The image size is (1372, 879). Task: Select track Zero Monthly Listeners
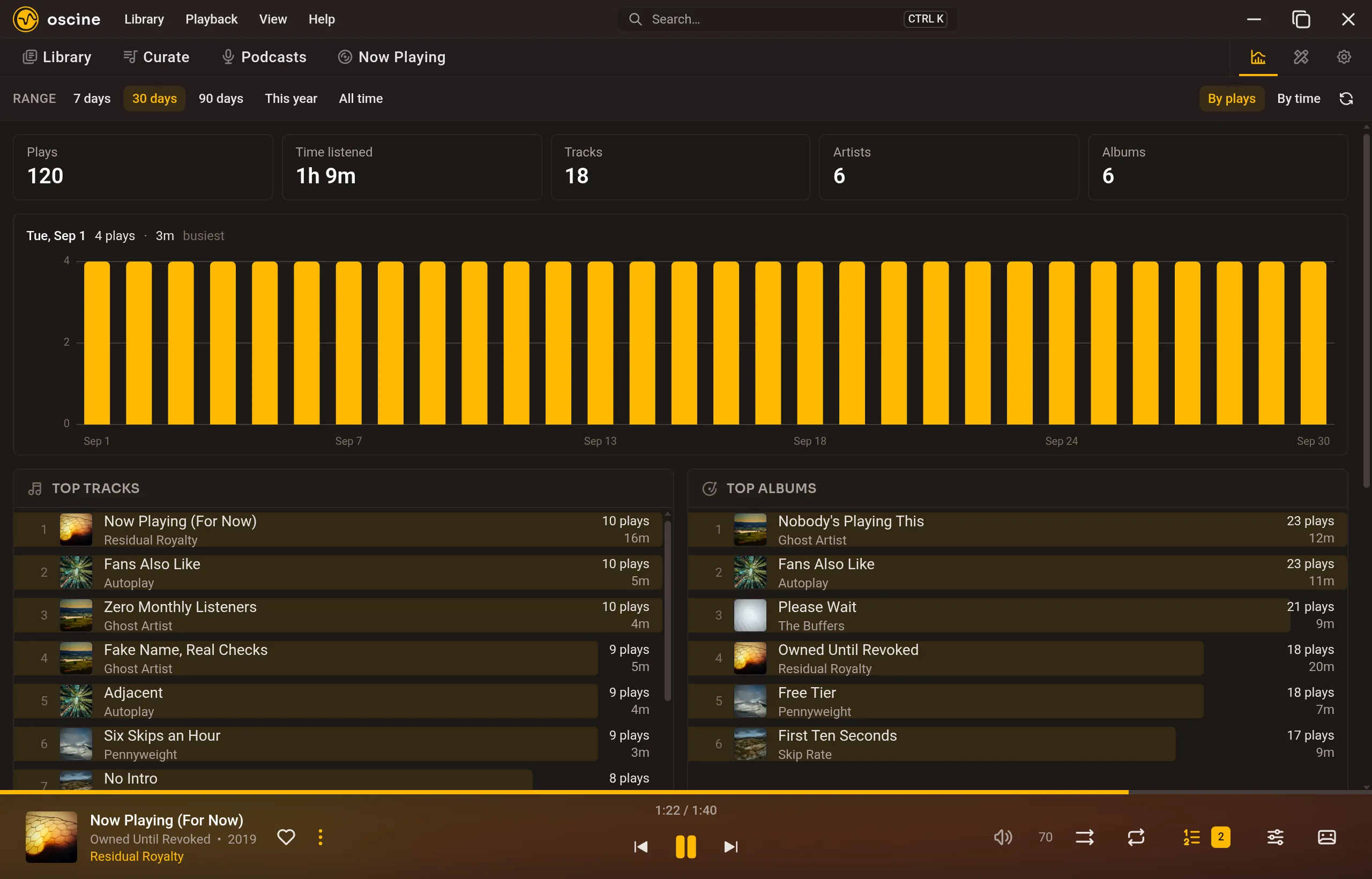(338, 615)
